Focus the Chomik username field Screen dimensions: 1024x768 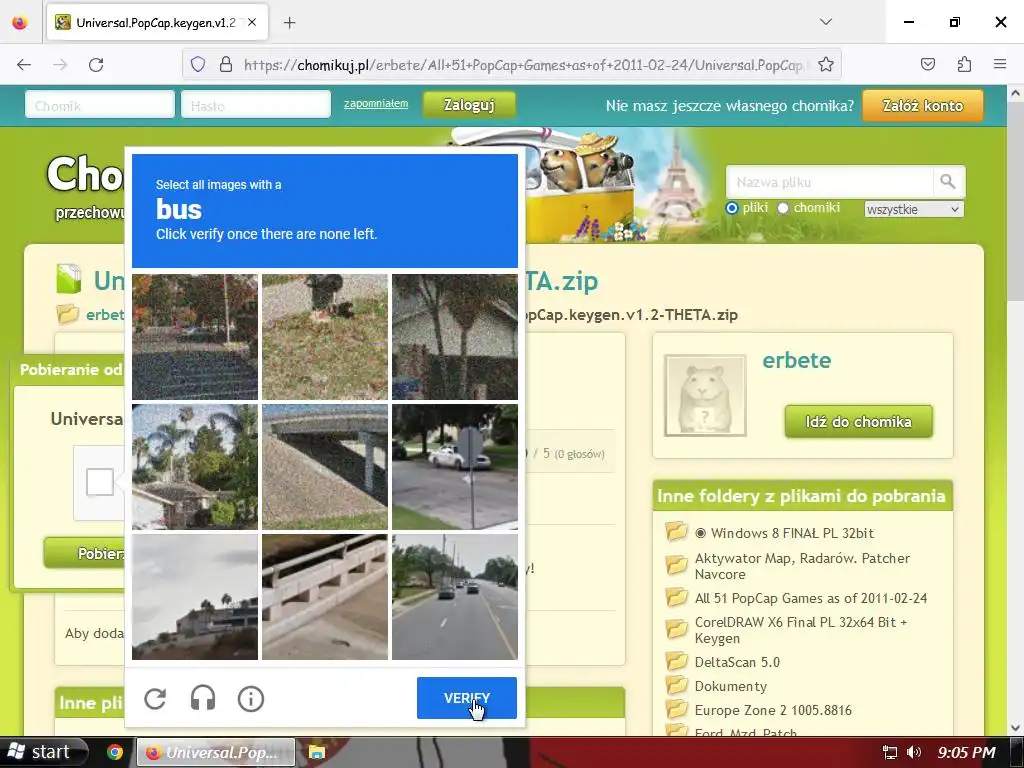[x=100, y=105]
